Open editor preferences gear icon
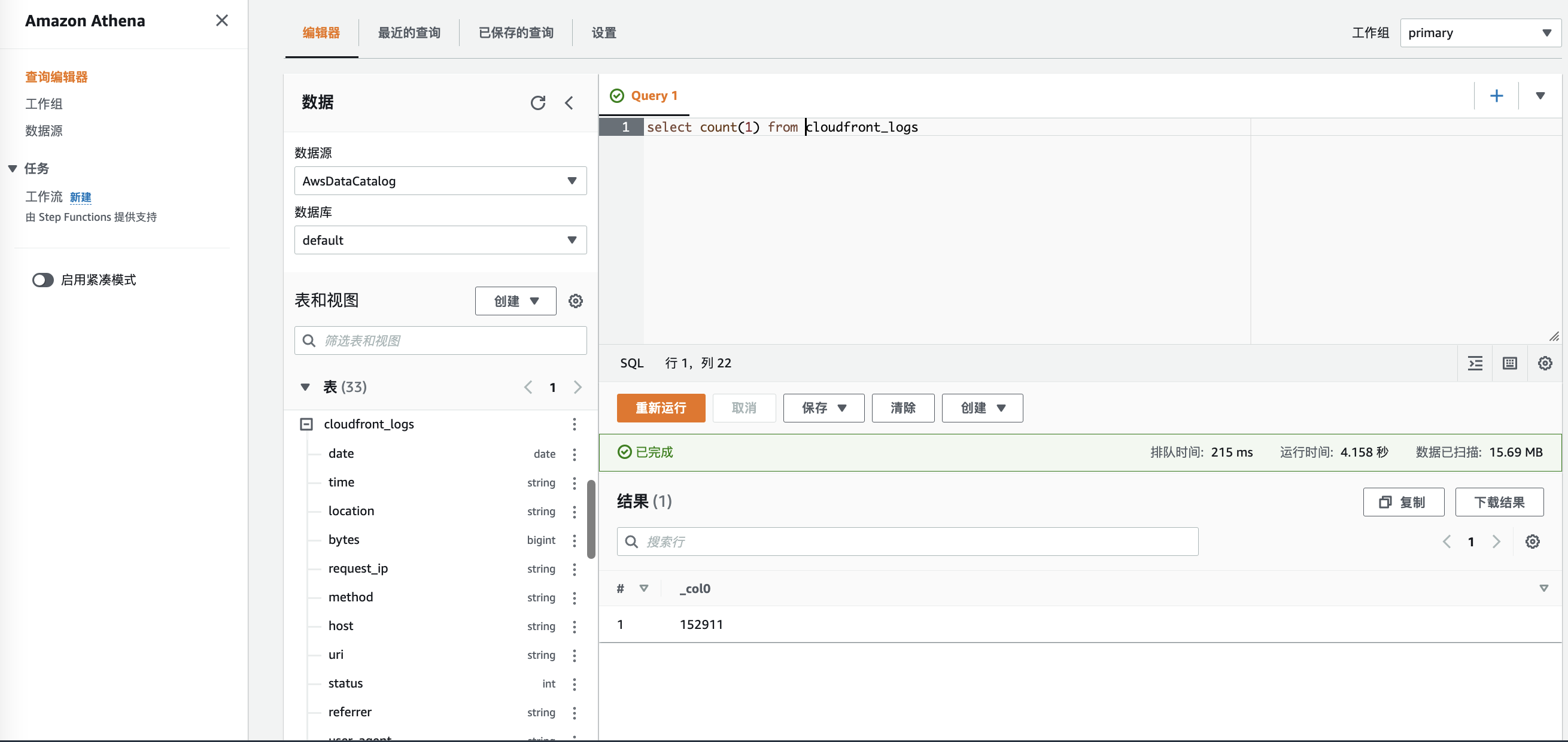The width and height of the screenshot is (1568, 742). click(1544, 363)
